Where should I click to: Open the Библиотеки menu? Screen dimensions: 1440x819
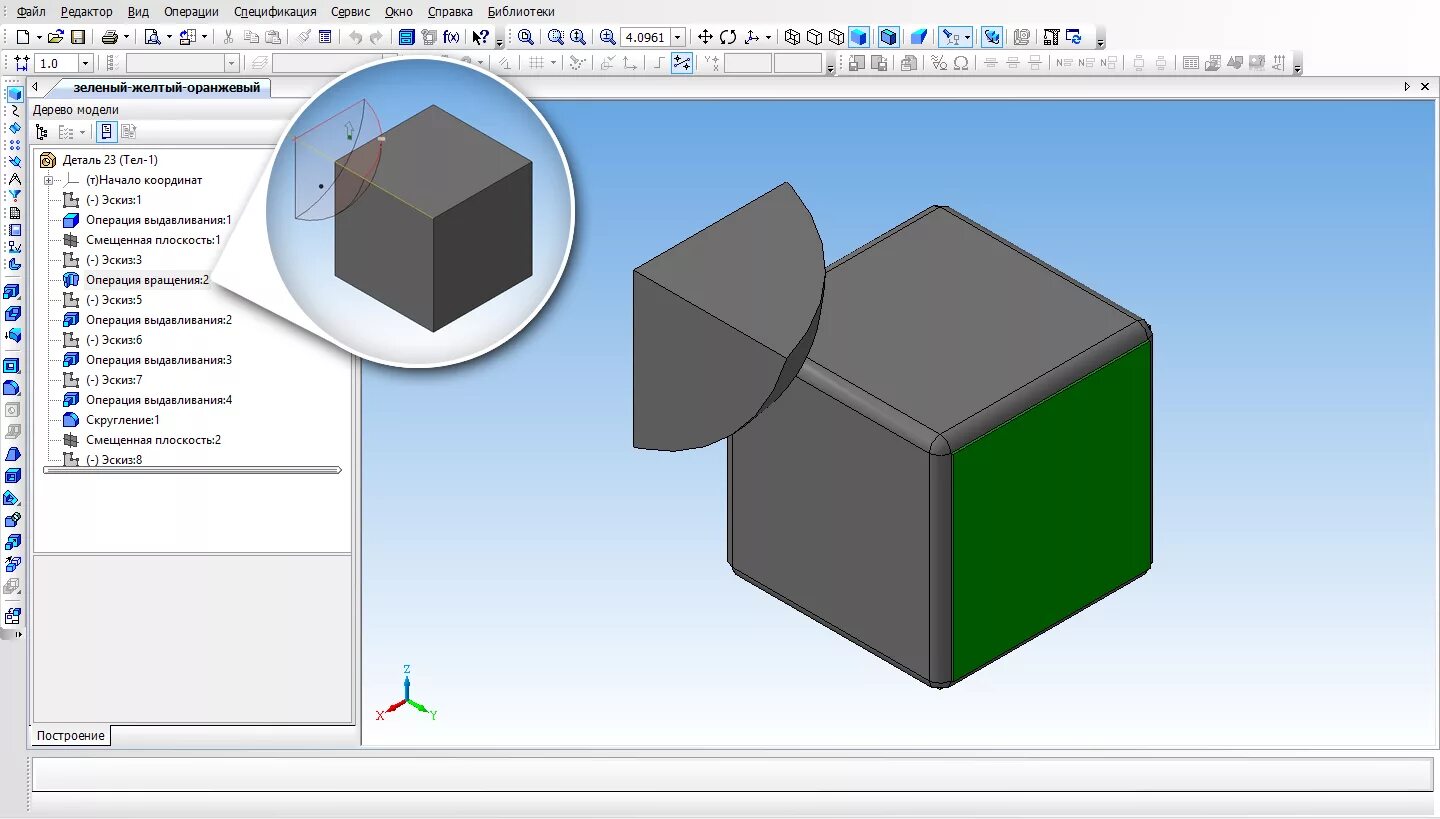point(521,12)
